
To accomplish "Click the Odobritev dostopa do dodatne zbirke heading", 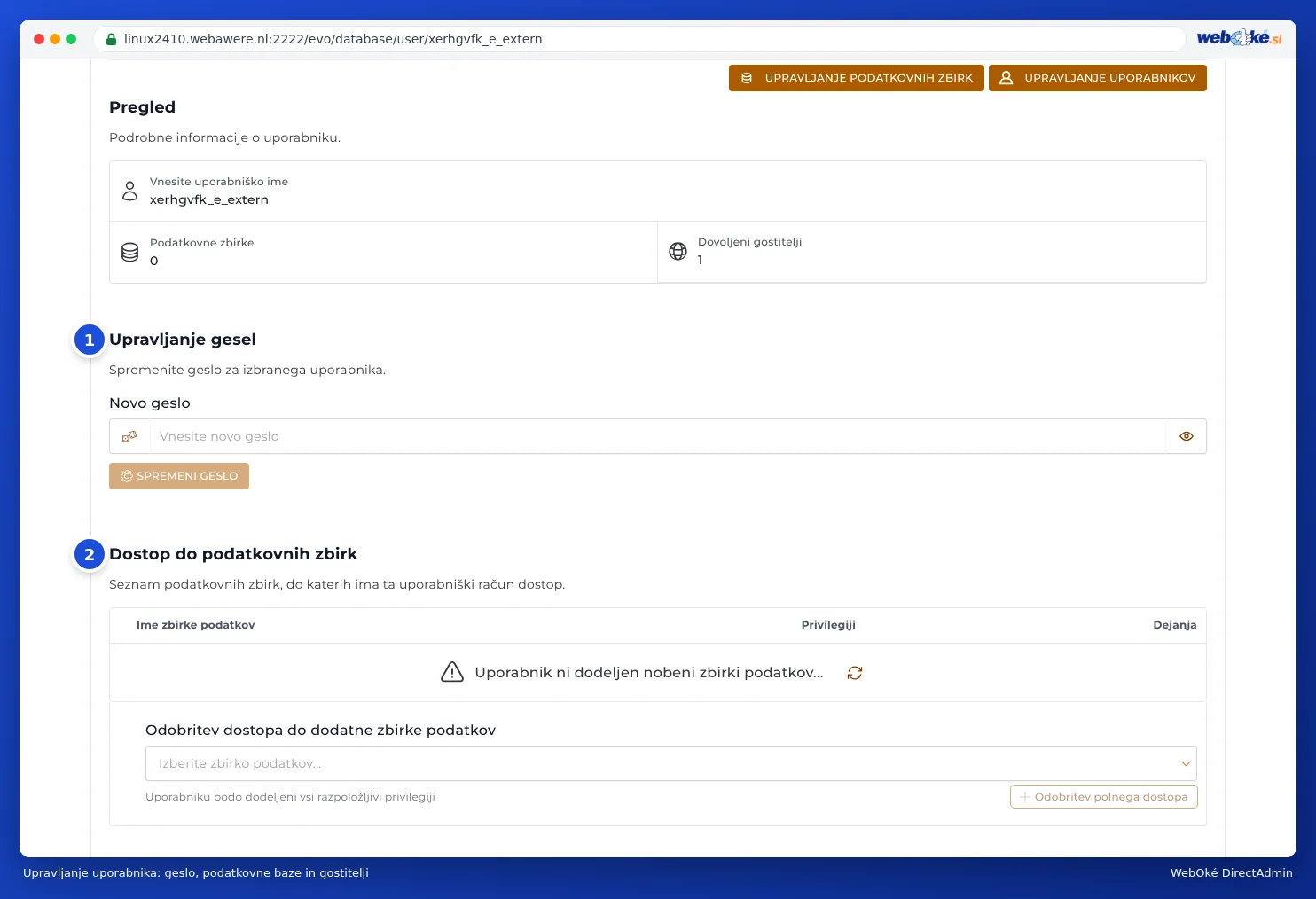I will (x=321, y=731).
